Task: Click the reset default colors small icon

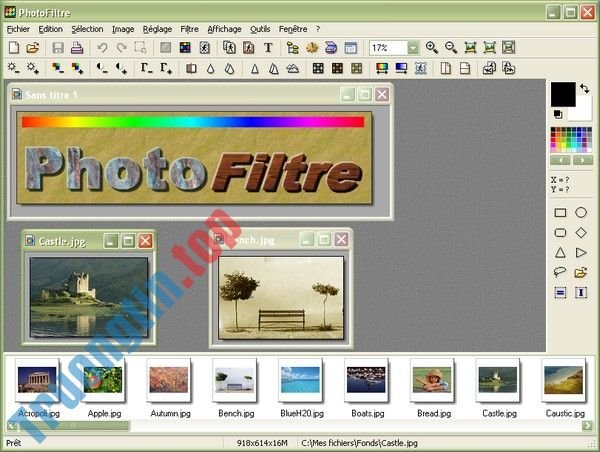Action: coord(558,114)
